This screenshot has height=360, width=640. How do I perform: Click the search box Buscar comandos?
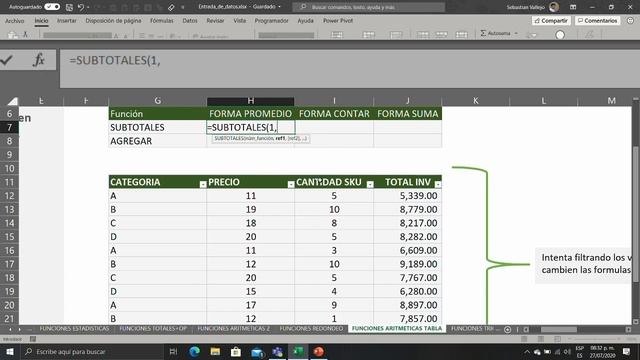pyautogui.click(x=369, y=7)
